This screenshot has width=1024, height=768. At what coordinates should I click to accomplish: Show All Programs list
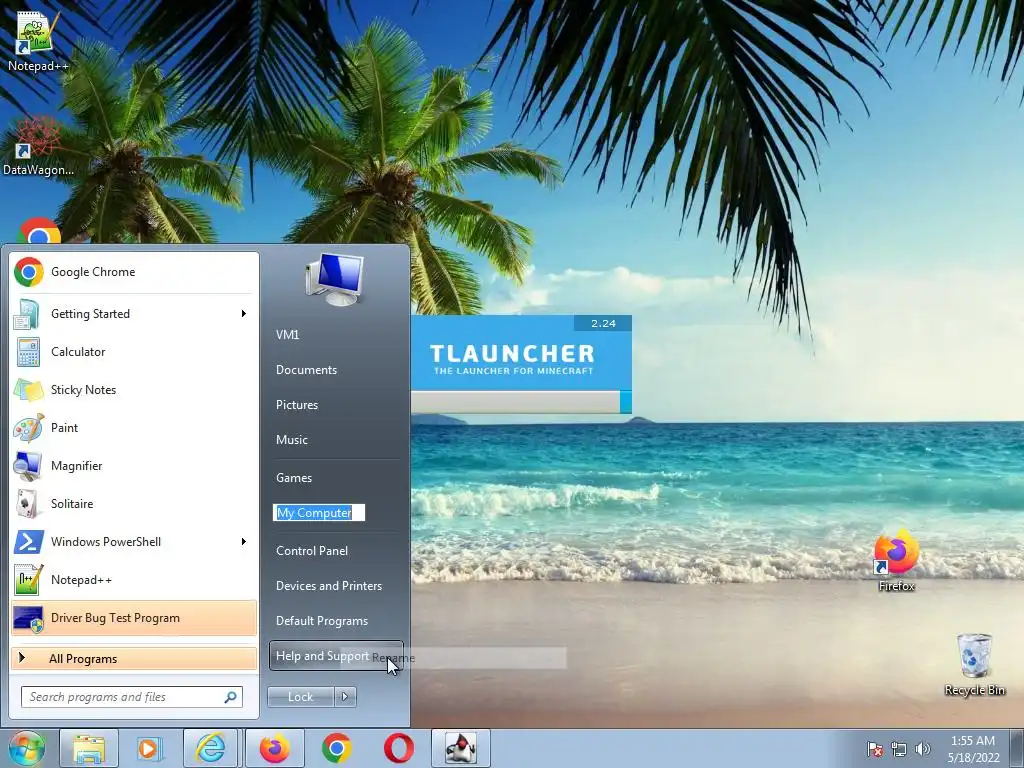[x=134, y=658]
